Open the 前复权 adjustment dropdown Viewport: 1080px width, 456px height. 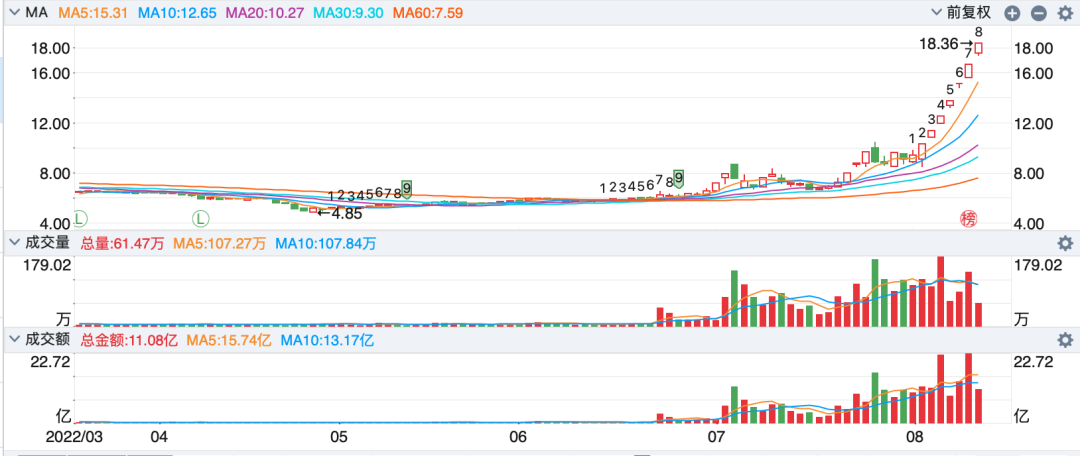pos(960,13)
